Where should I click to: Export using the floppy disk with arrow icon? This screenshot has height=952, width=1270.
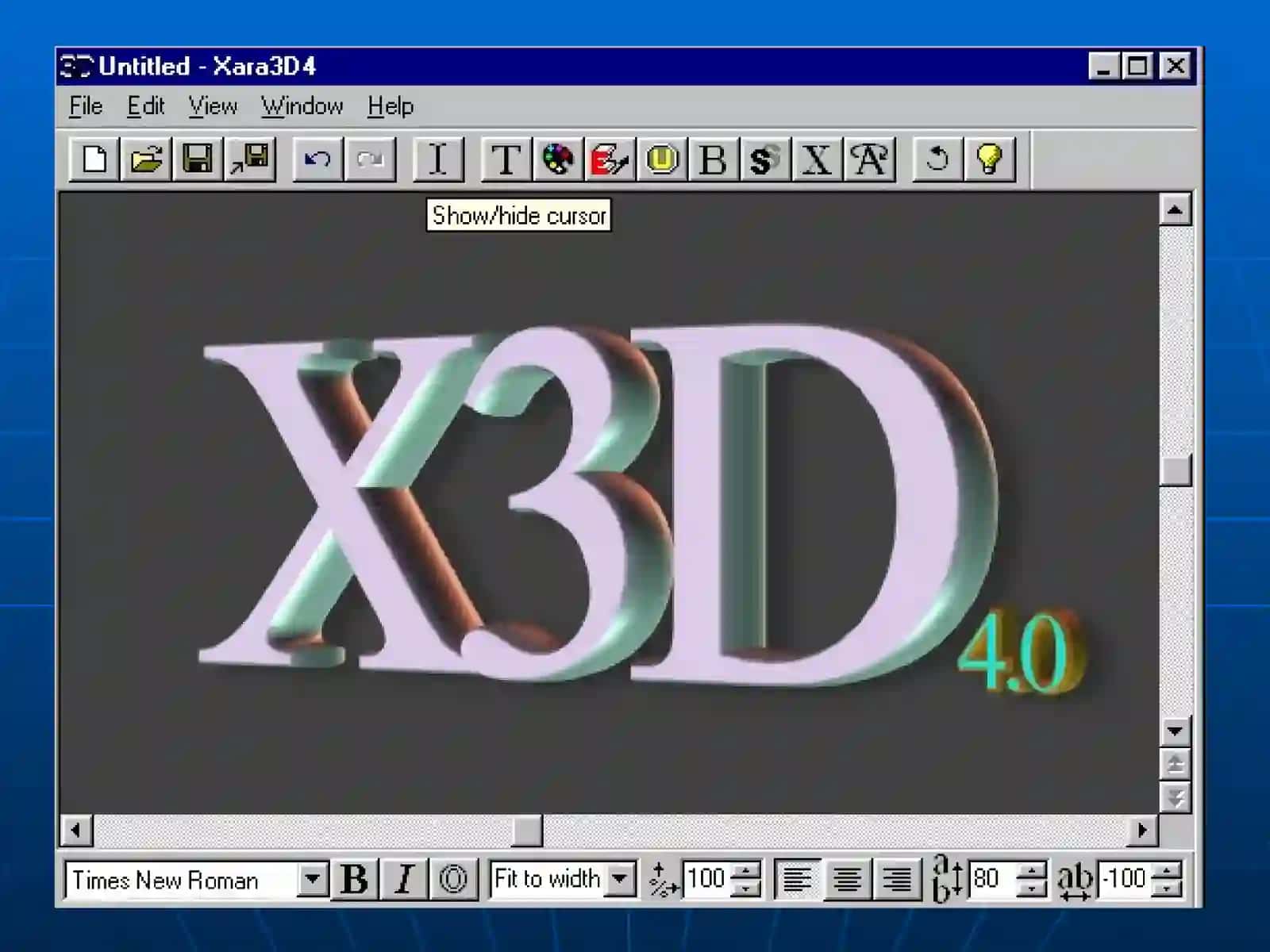click(250, 159)
